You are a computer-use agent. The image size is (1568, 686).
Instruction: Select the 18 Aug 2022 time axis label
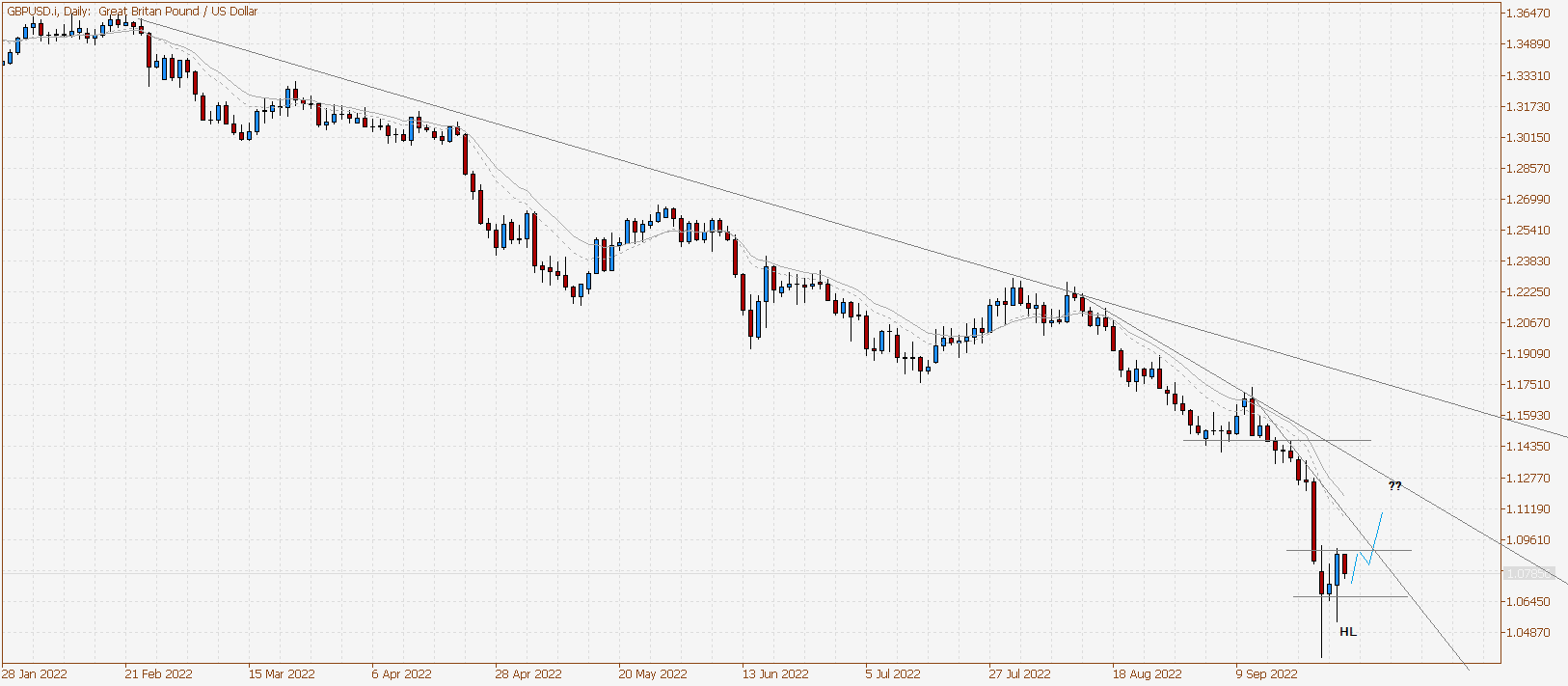(x=1148, y=674)
